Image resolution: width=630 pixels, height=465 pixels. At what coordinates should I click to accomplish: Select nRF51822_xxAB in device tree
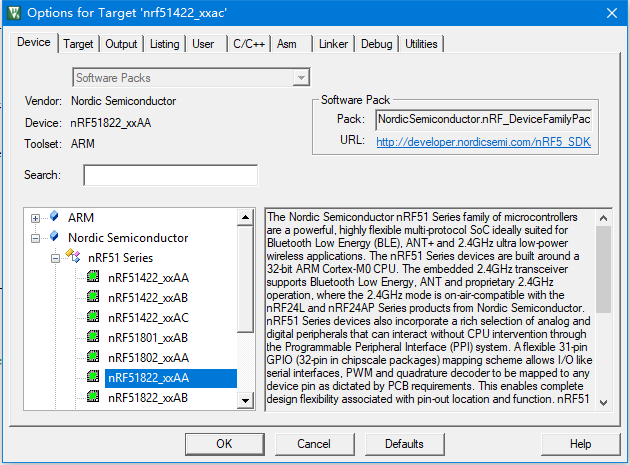coord(148,398)
